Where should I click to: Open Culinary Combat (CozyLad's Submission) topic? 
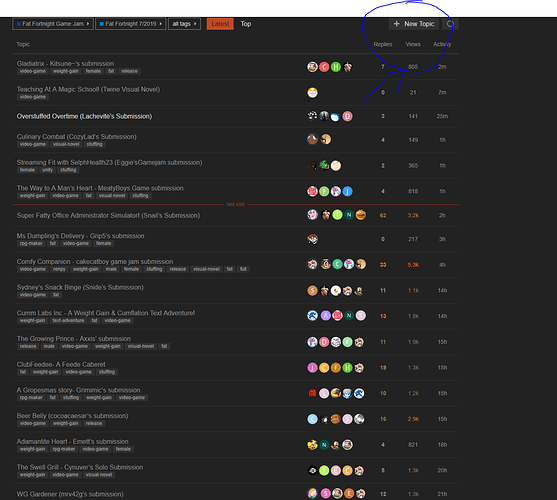(x=76, y=137)
